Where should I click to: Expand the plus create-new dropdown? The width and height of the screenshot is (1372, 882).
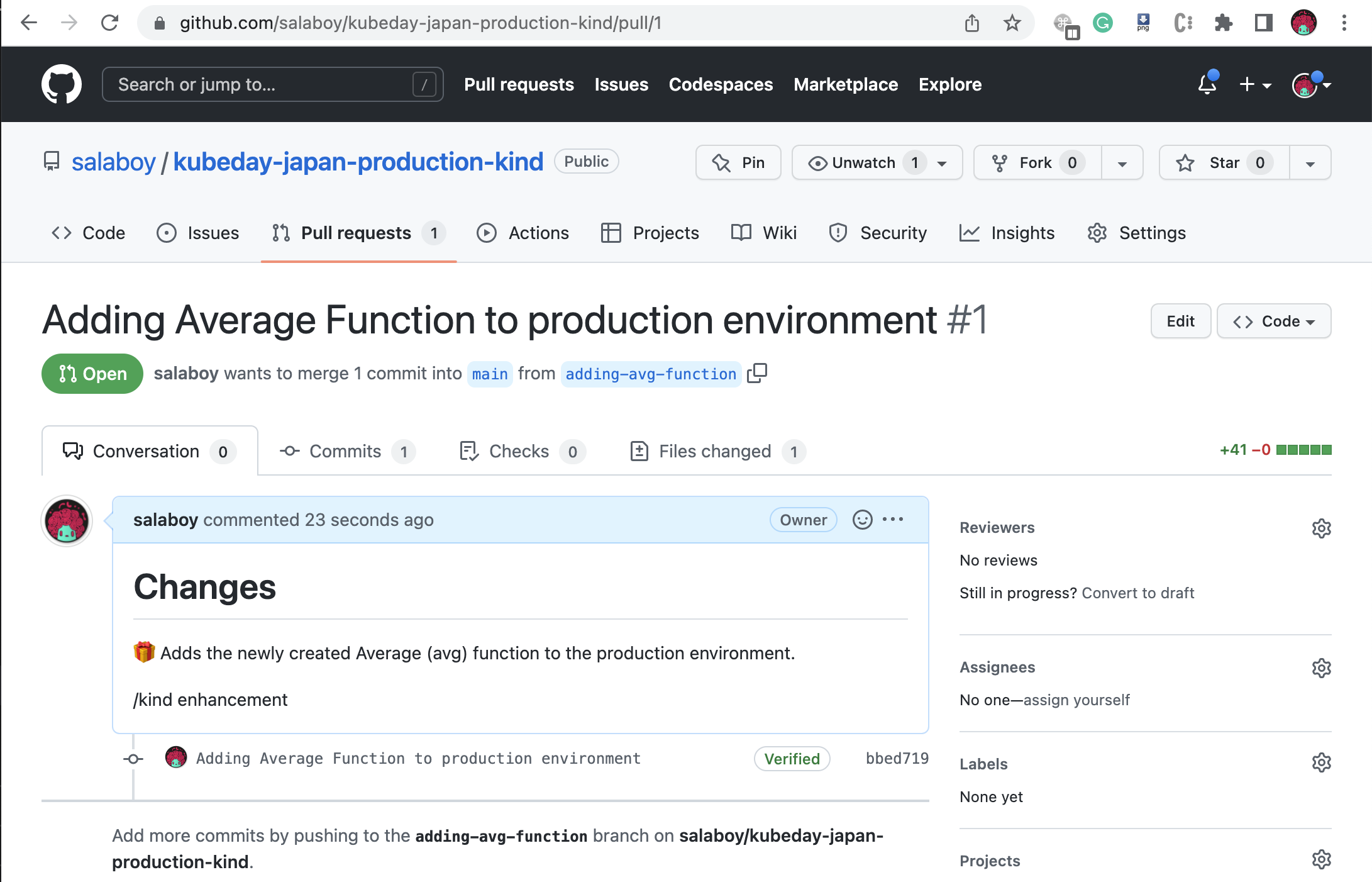click(x=1255, y=84)
